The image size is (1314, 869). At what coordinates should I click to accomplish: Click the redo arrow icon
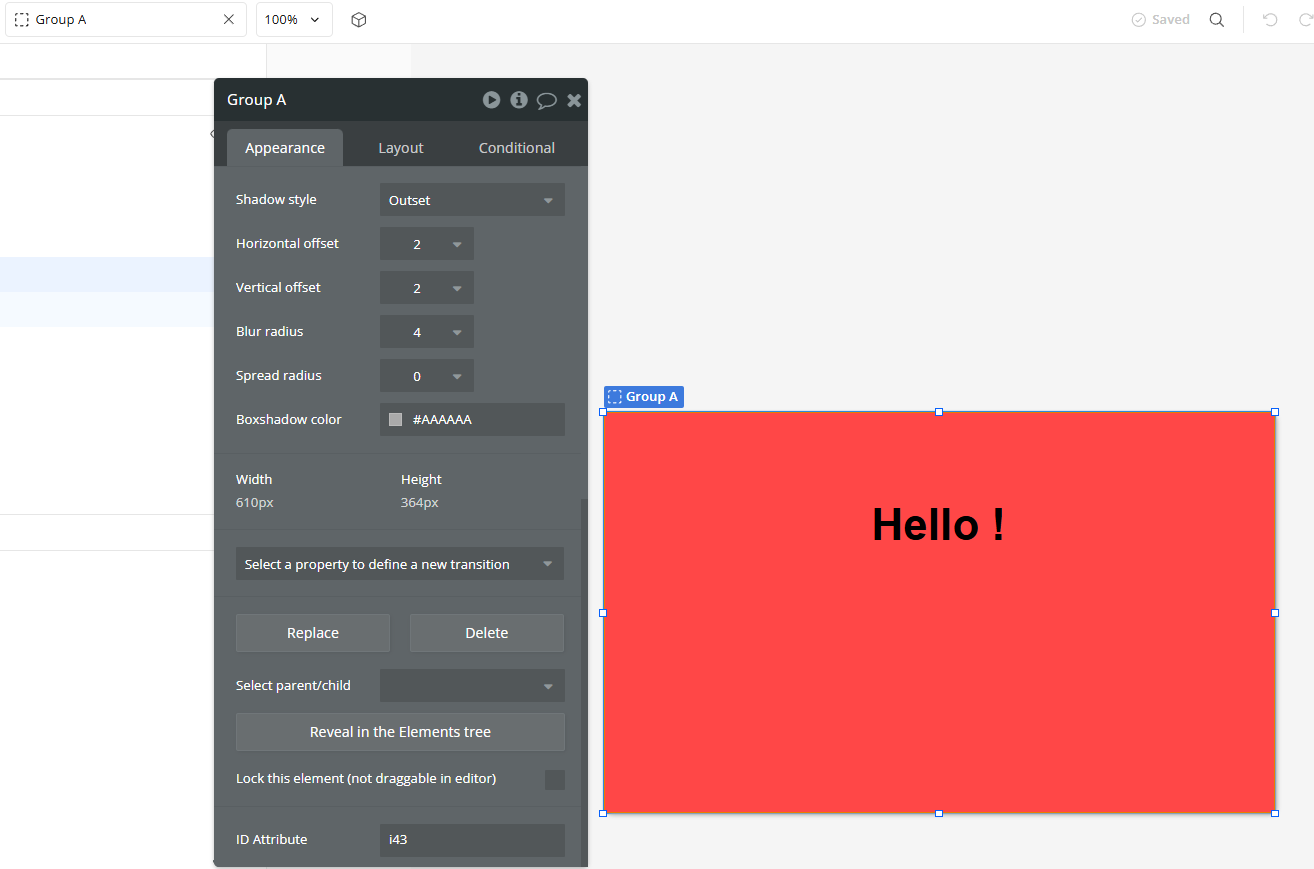(x=1303, y=19)
